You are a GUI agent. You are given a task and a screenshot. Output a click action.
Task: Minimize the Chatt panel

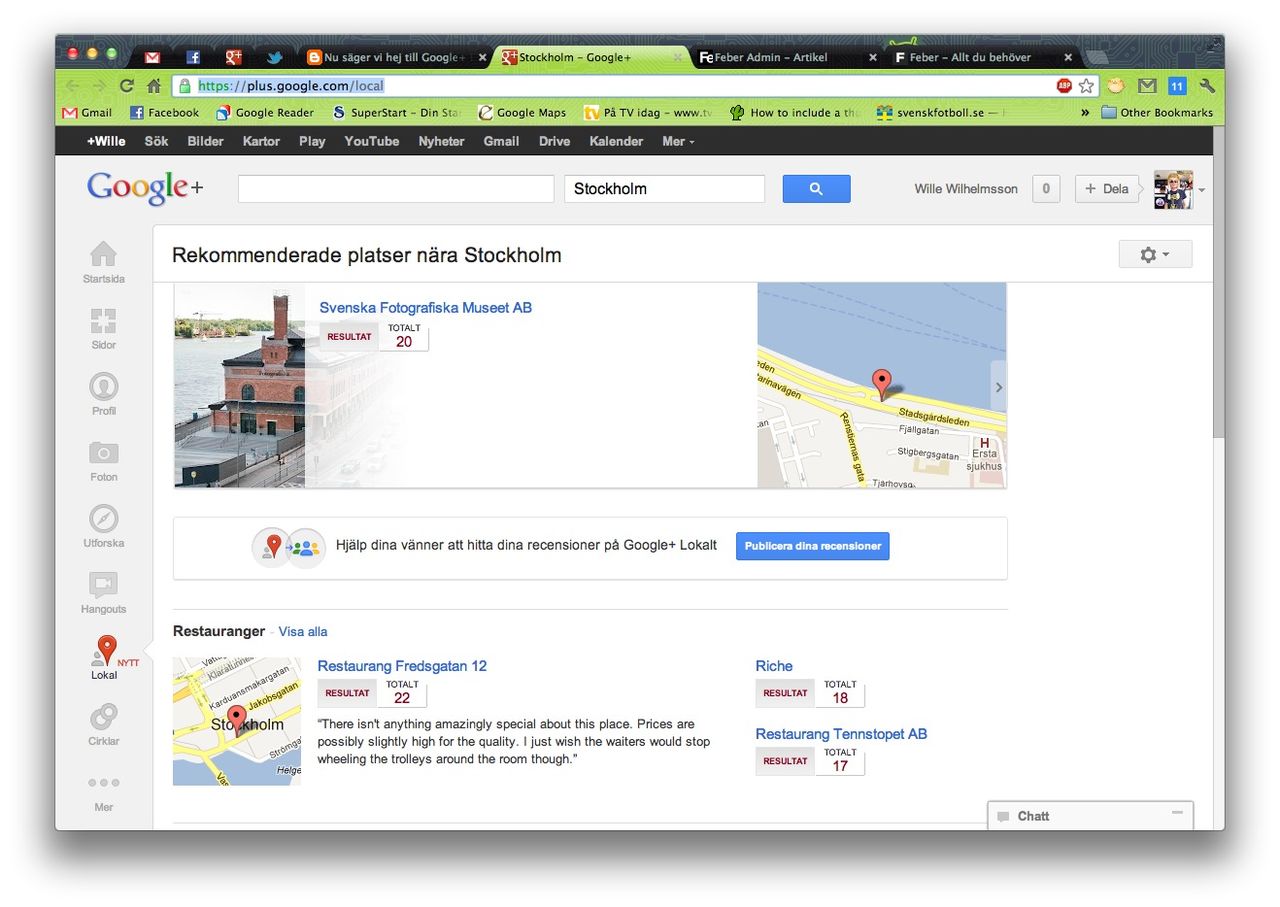(x=1177, y=814)
